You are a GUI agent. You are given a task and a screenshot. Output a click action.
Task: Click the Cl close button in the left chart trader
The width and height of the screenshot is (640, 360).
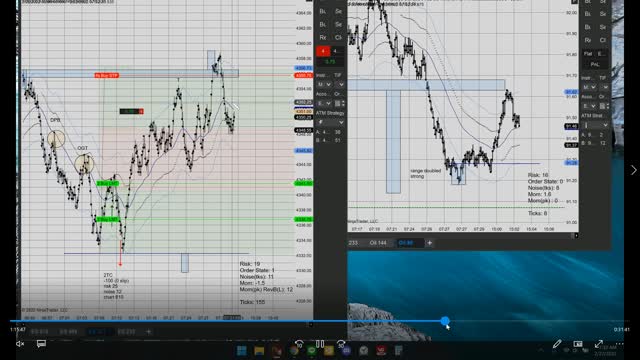pos(338,38)
